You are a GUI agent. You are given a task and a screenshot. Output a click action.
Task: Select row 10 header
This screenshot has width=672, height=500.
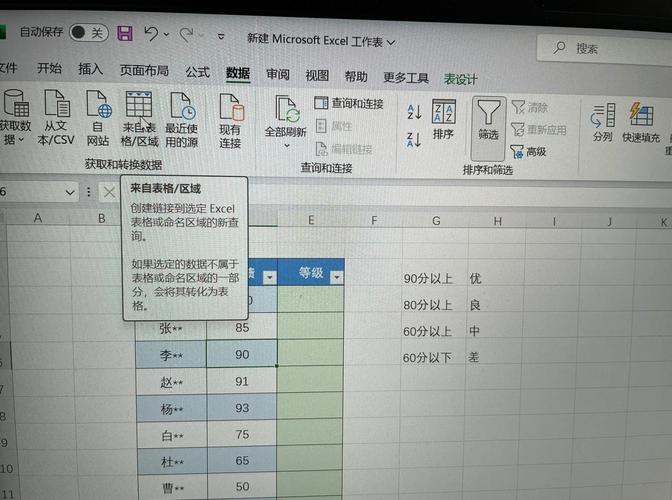(x=6, y=469)
